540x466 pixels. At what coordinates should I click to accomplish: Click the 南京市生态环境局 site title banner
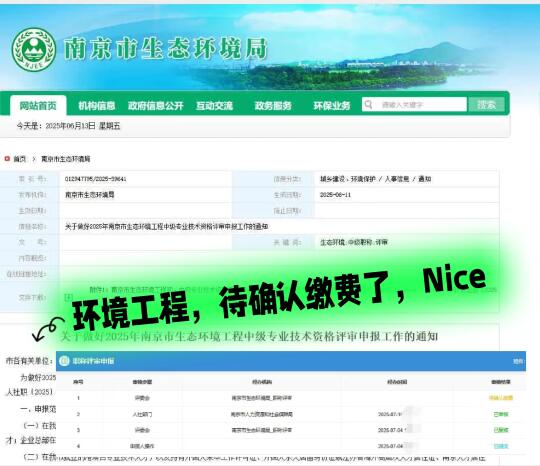coord(166,49)
